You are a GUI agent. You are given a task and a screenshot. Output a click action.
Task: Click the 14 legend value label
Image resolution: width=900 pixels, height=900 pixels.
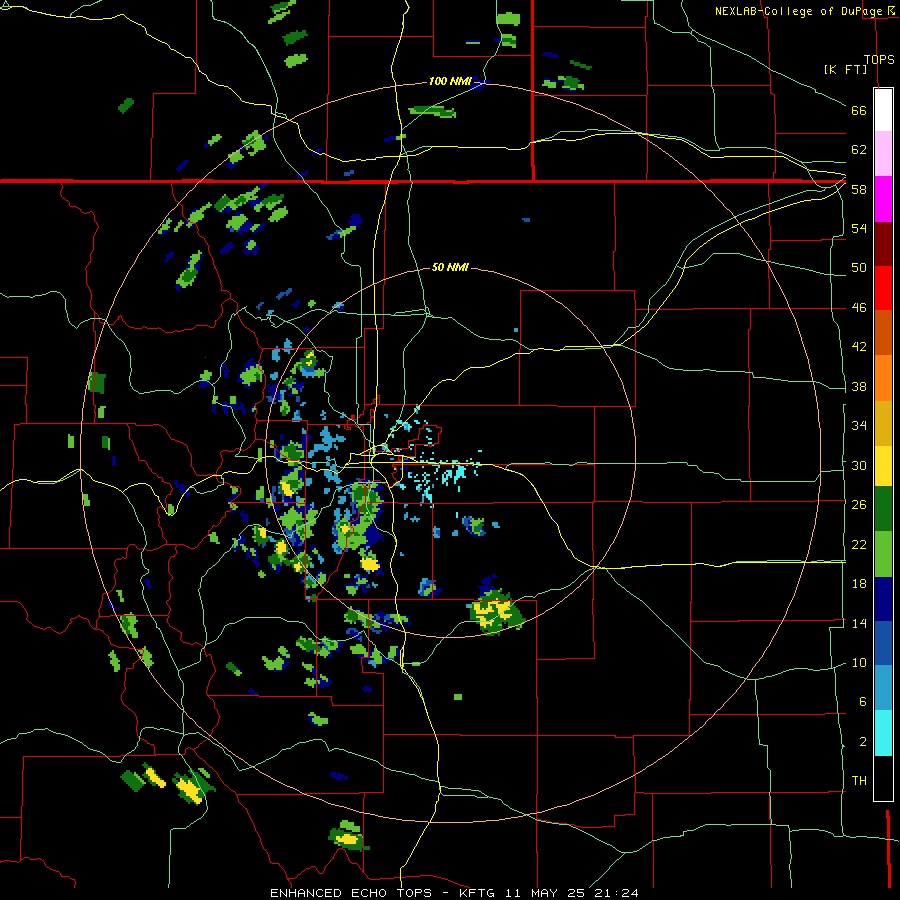[x=859, y=623]
